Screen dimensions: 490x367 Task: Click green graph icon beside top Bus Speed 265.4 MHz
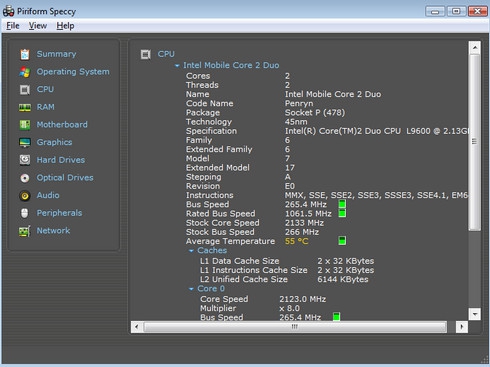coord(342,204)
